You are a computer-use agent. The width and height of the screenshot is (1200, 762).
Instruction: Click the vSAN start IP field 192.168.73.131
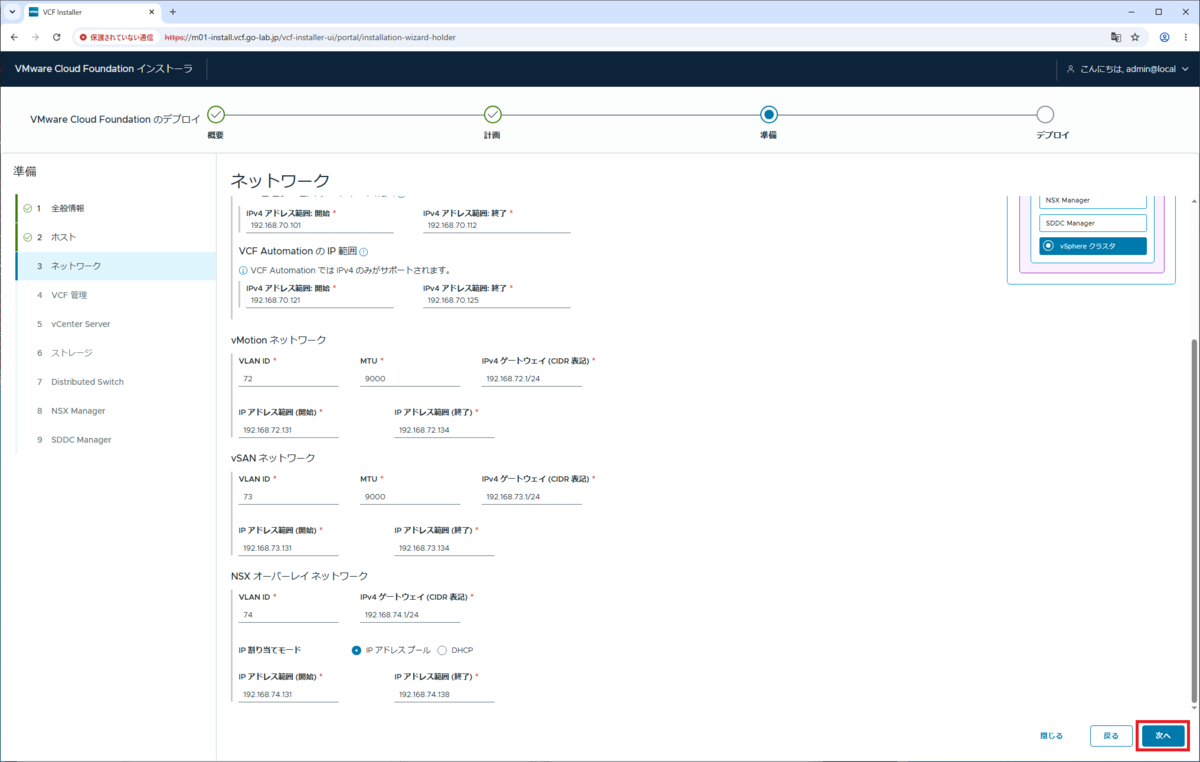pyautogui.click(x=289, y=548)
